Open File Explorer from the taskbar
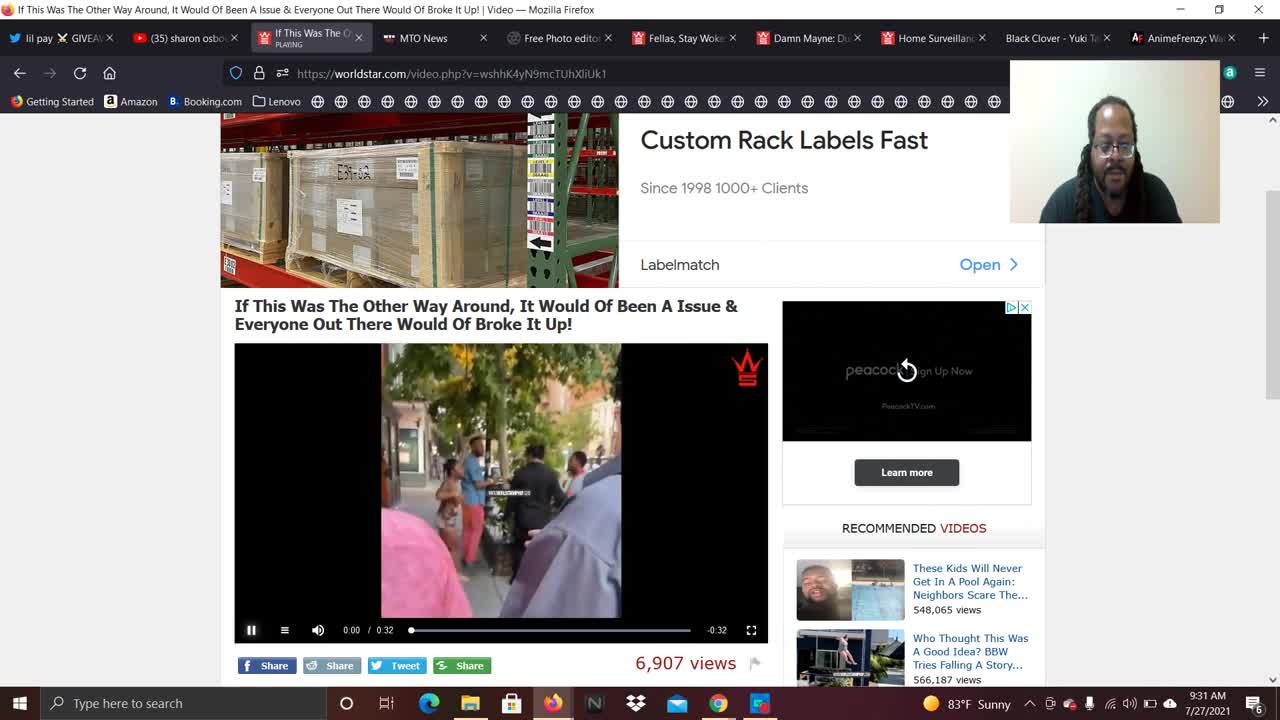 pos(470,703)
